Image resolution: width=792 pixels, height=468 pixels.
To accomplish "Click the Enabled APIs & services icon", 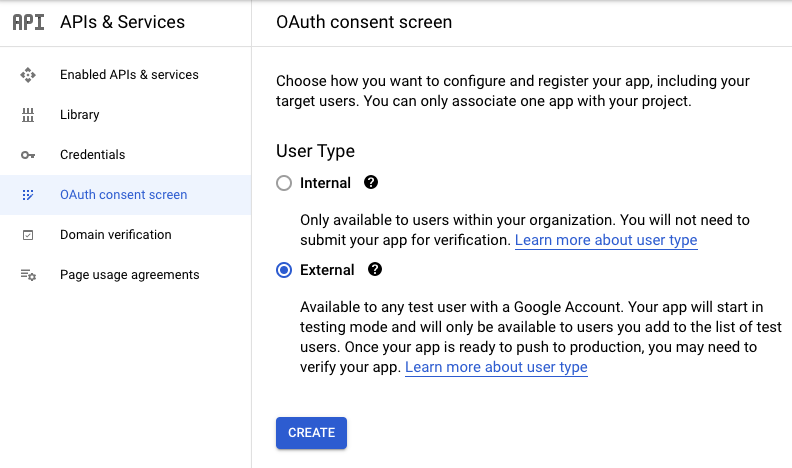I will pyautogui.click(x=28, y=75).
